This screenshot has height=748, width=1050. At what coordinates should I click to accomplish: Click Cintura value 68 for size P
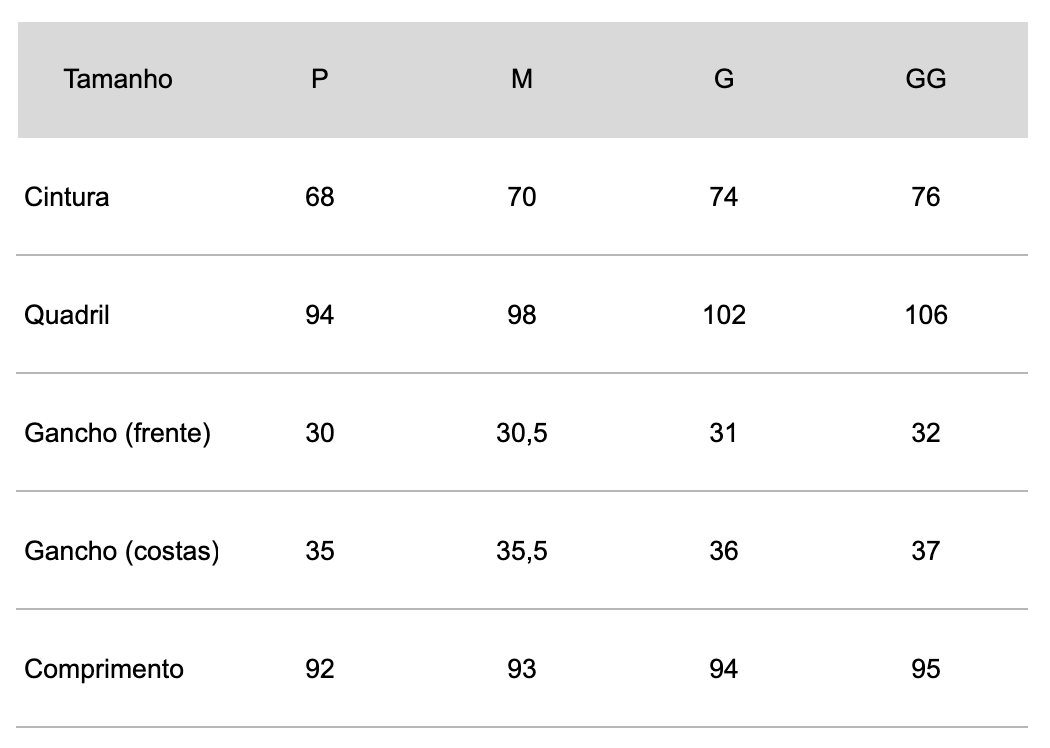coord(319,198)
